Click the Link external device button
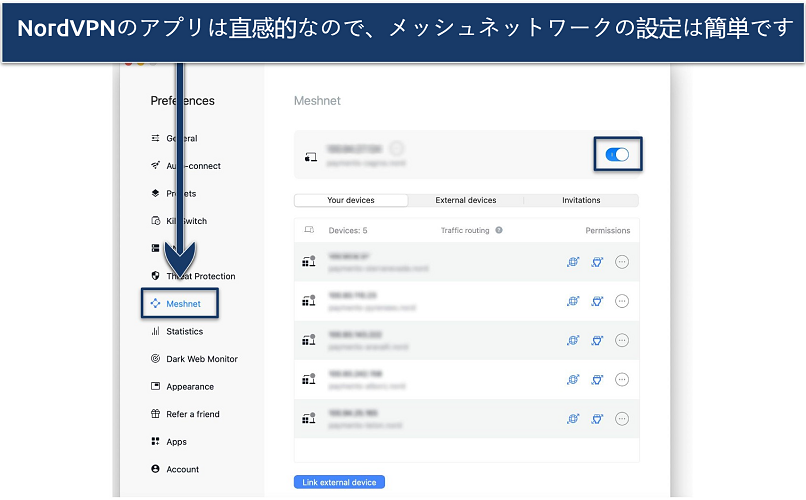The image size is (806, 500). (x=339, y=482)
